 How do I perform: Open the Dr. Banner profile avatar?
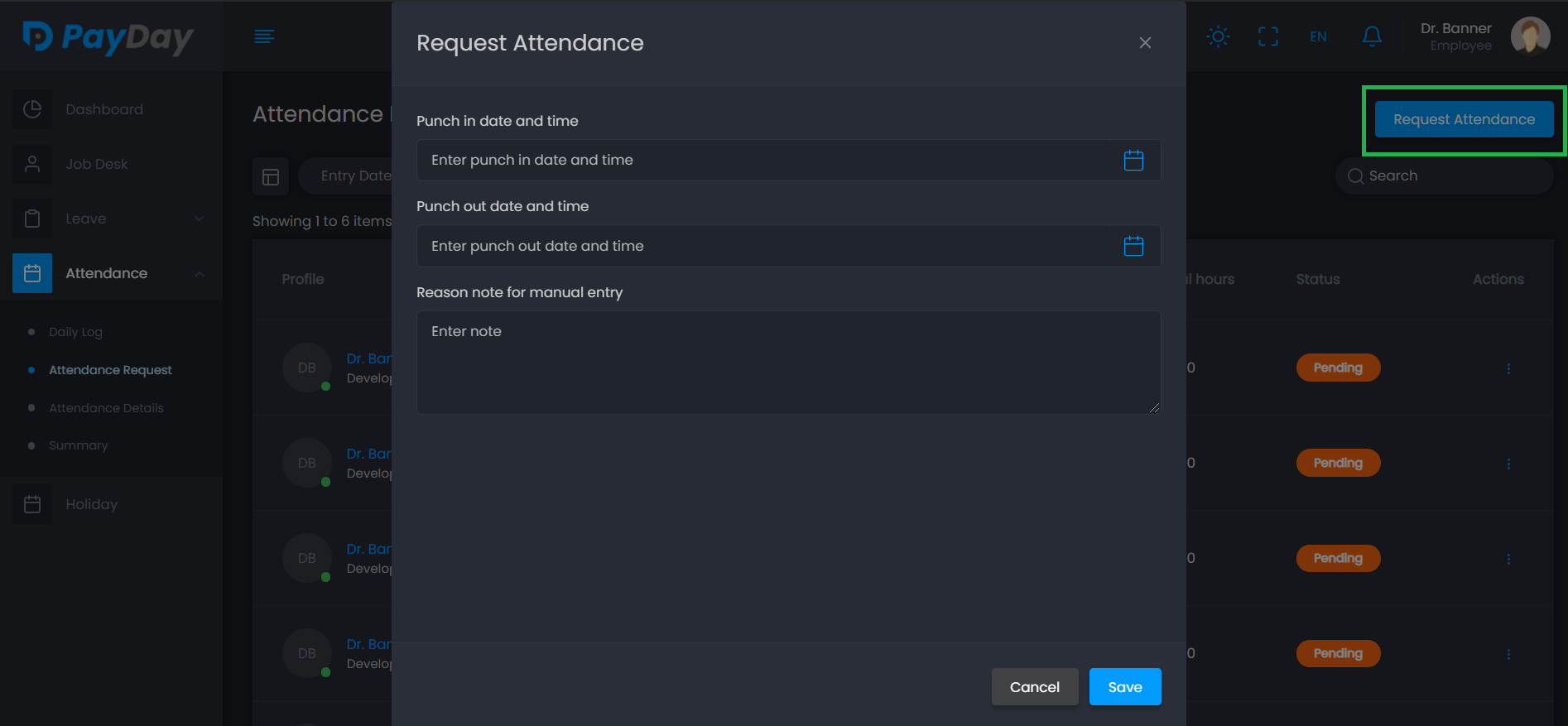[1530, 36]
